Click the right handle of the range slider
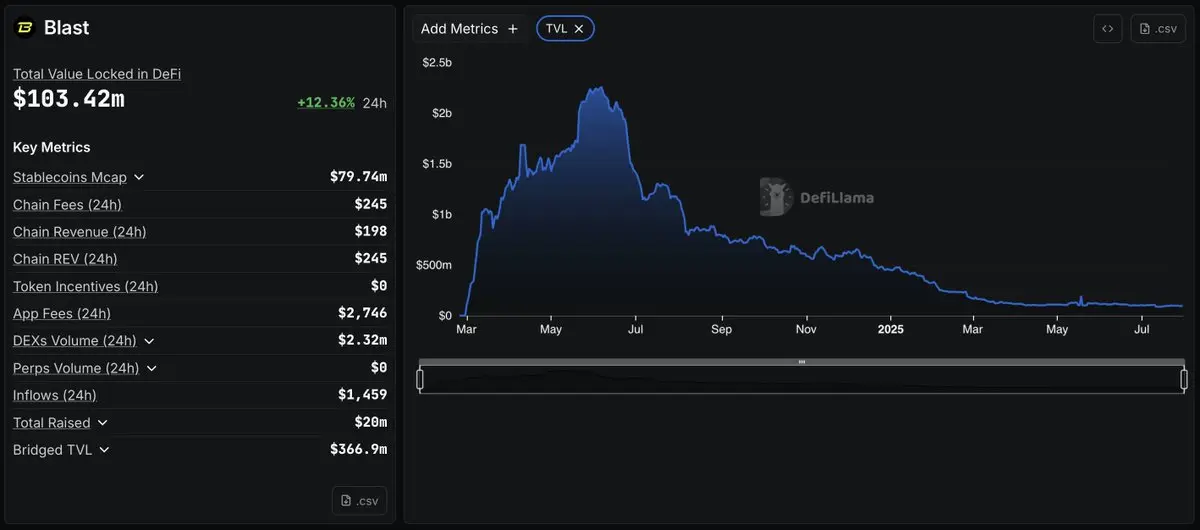Image resolution: width=1200 pixels, height=530 pixels. (x=1184, y=379)
